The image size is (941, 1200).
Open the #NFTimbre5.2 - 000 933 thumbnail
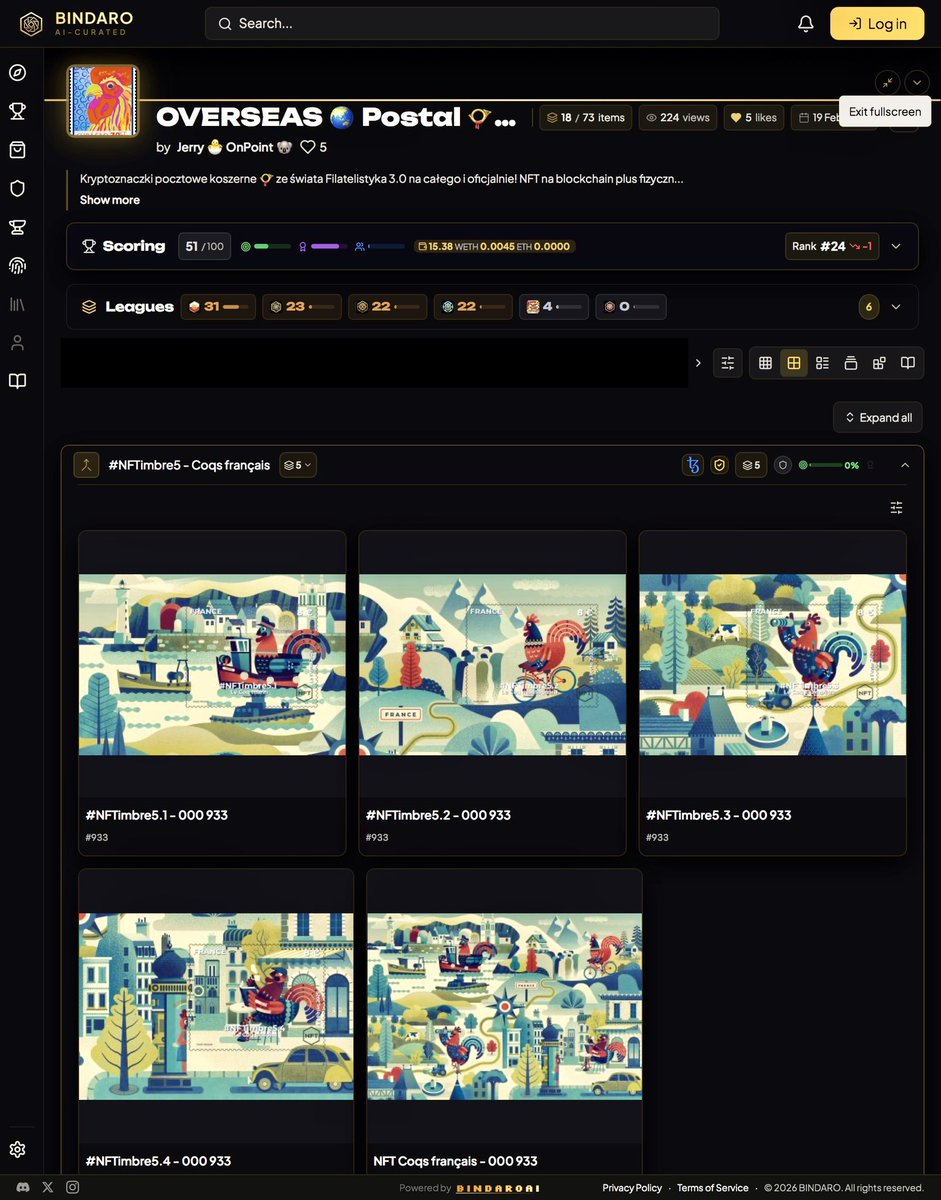pyautogui.click(x=492, y=664)
